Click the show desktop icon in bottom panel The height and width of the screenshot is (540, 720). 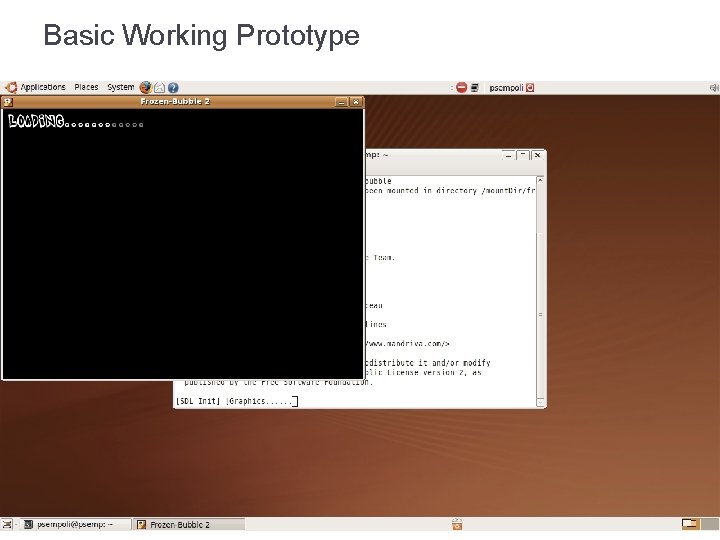click(7, 524)
